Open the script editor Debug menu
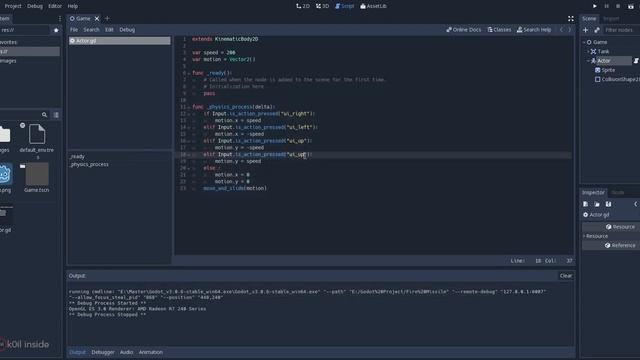The height and width of the screenshot is (360, 640). pos(127,30)
